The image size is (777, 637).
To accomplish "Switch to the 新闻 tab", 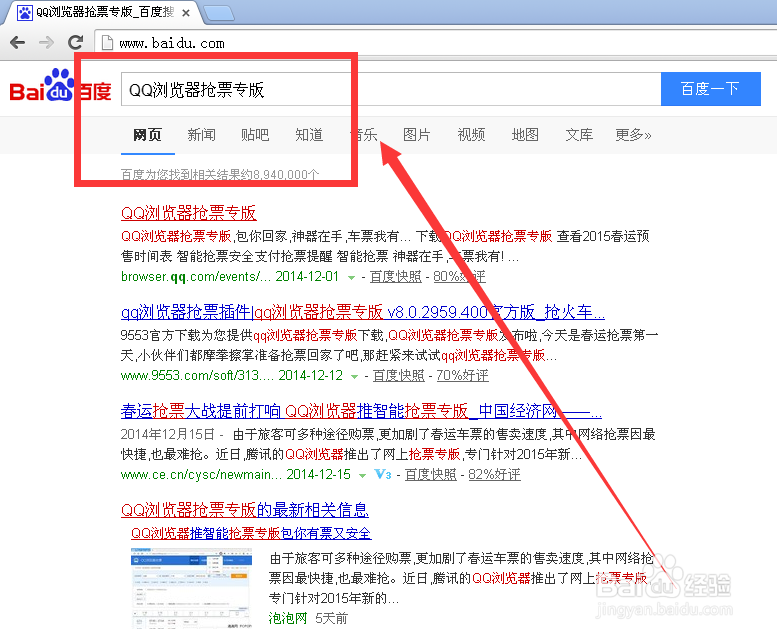I will (x=201, y=135).
